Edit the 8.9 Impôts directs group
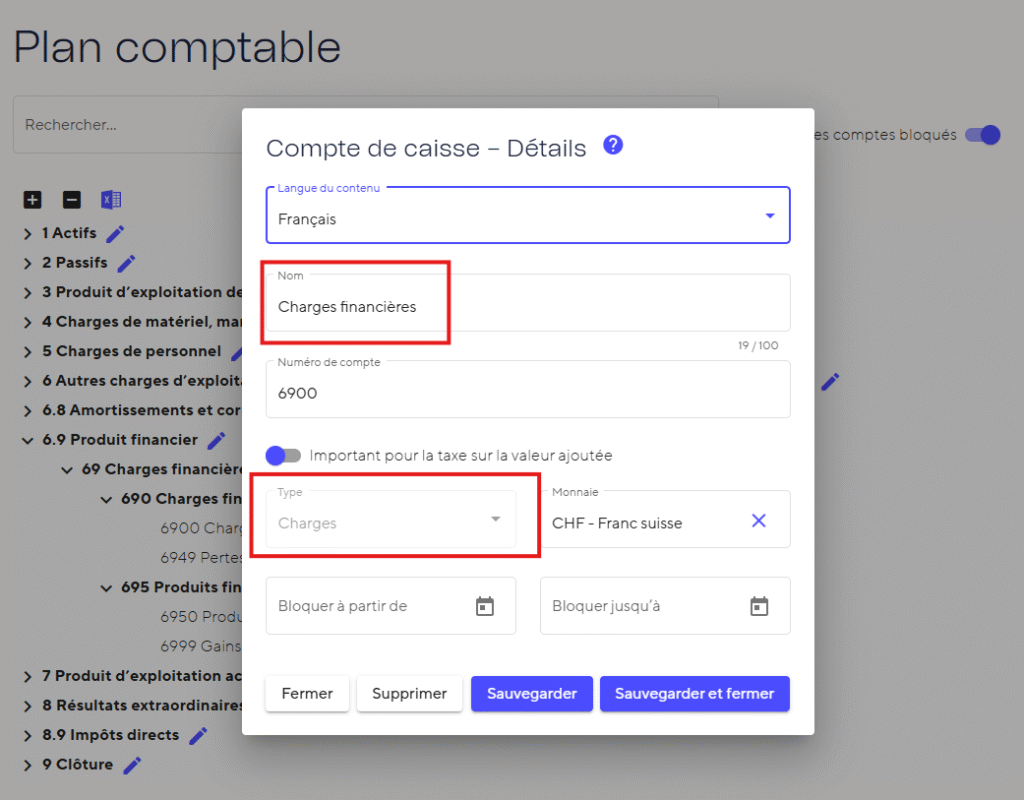1024x800 pixels. 198,736
